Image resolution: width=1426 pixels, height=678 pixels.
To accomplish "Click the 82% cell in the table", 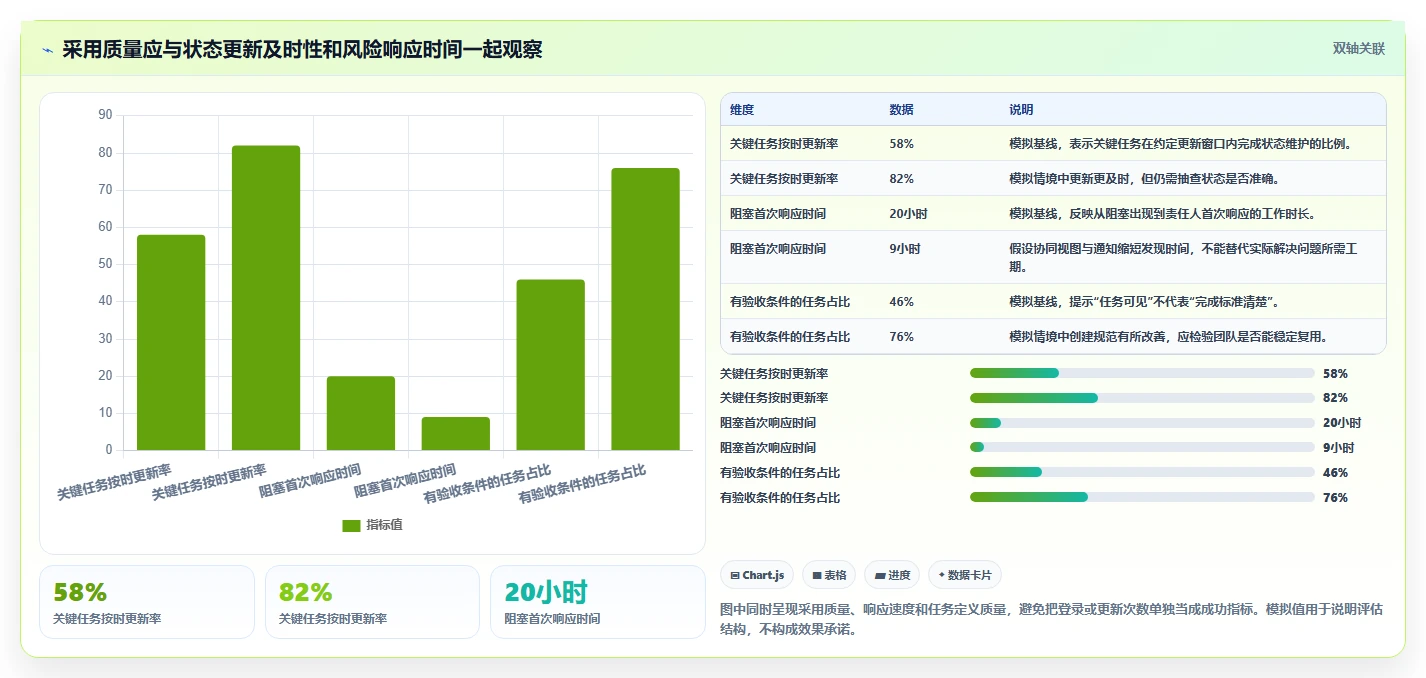I will tap(901, 179).
